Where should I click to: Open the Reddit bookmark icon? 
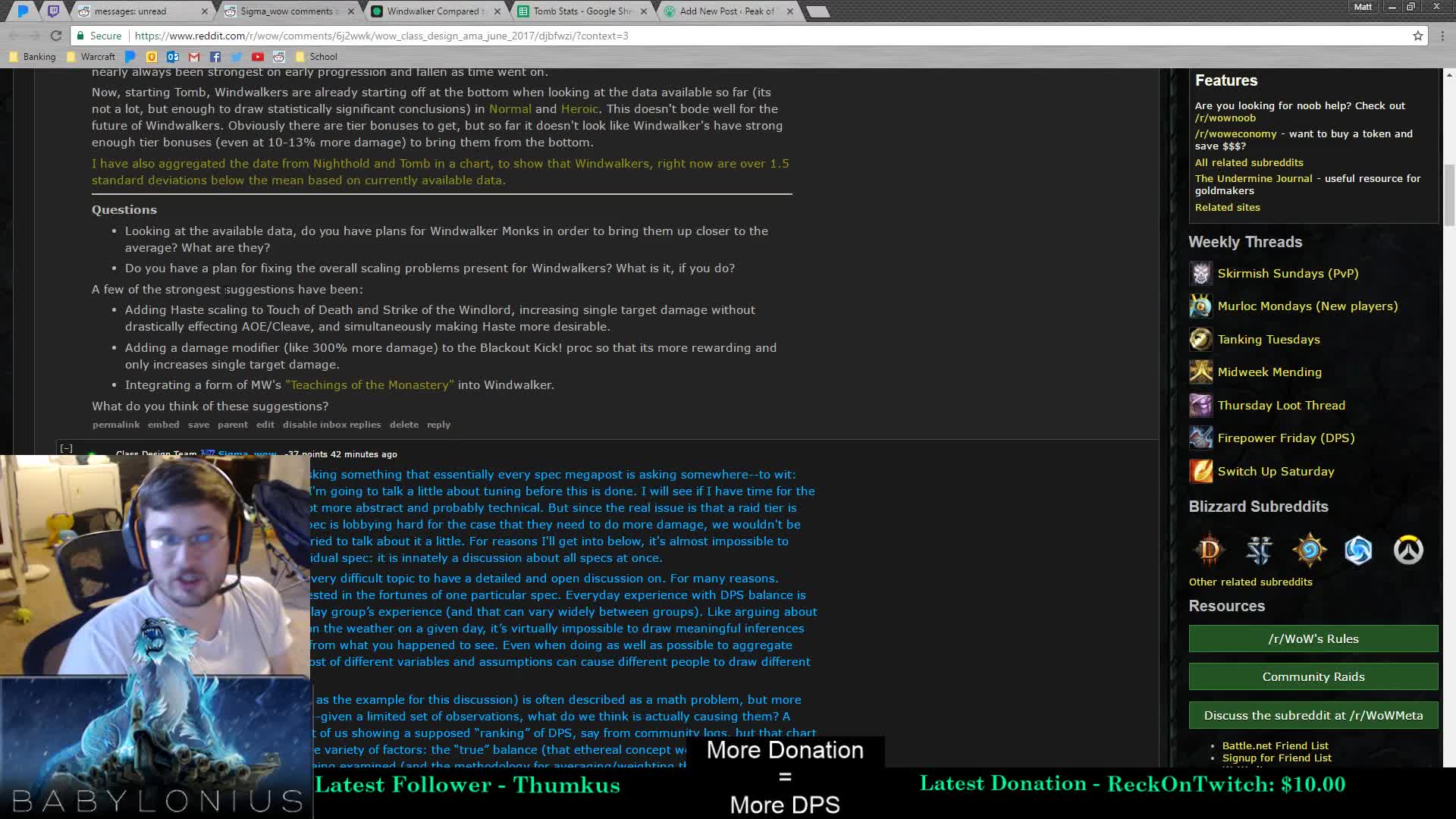(279, 57)
